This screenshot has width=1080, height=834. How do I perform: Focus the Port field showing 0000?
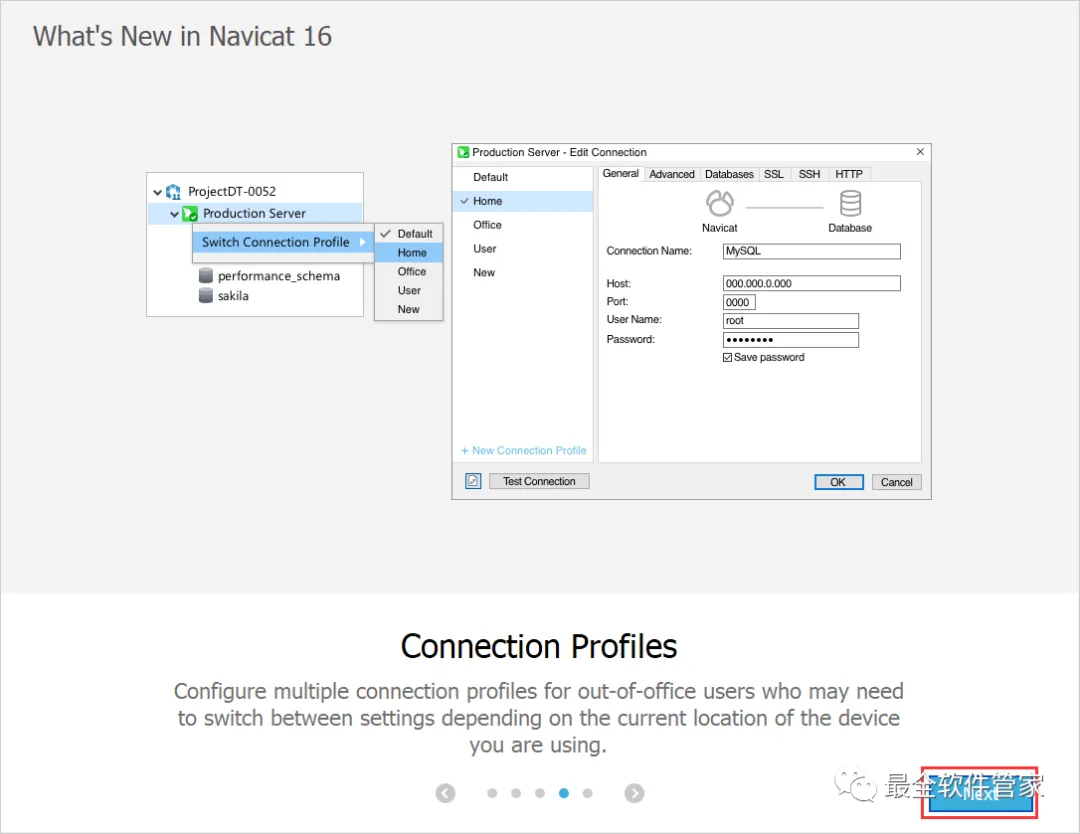tap(739, 302)
